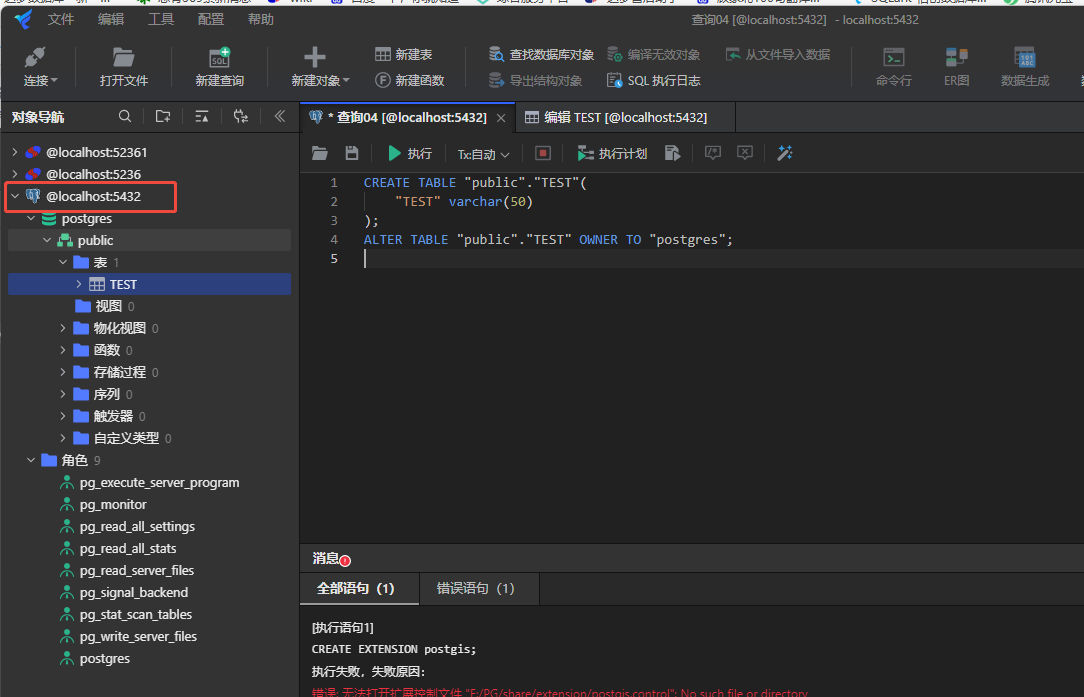This screenshot has width=1084, height=697.
Task: Run the query with 执行
Action: pyautogui.click(x=409, y=153)
